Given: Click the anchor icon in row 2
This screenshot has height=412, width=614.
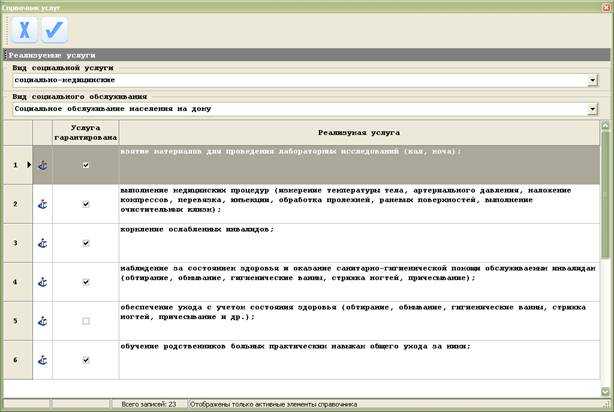Looking at the screenshot, I should coord(43,204).
